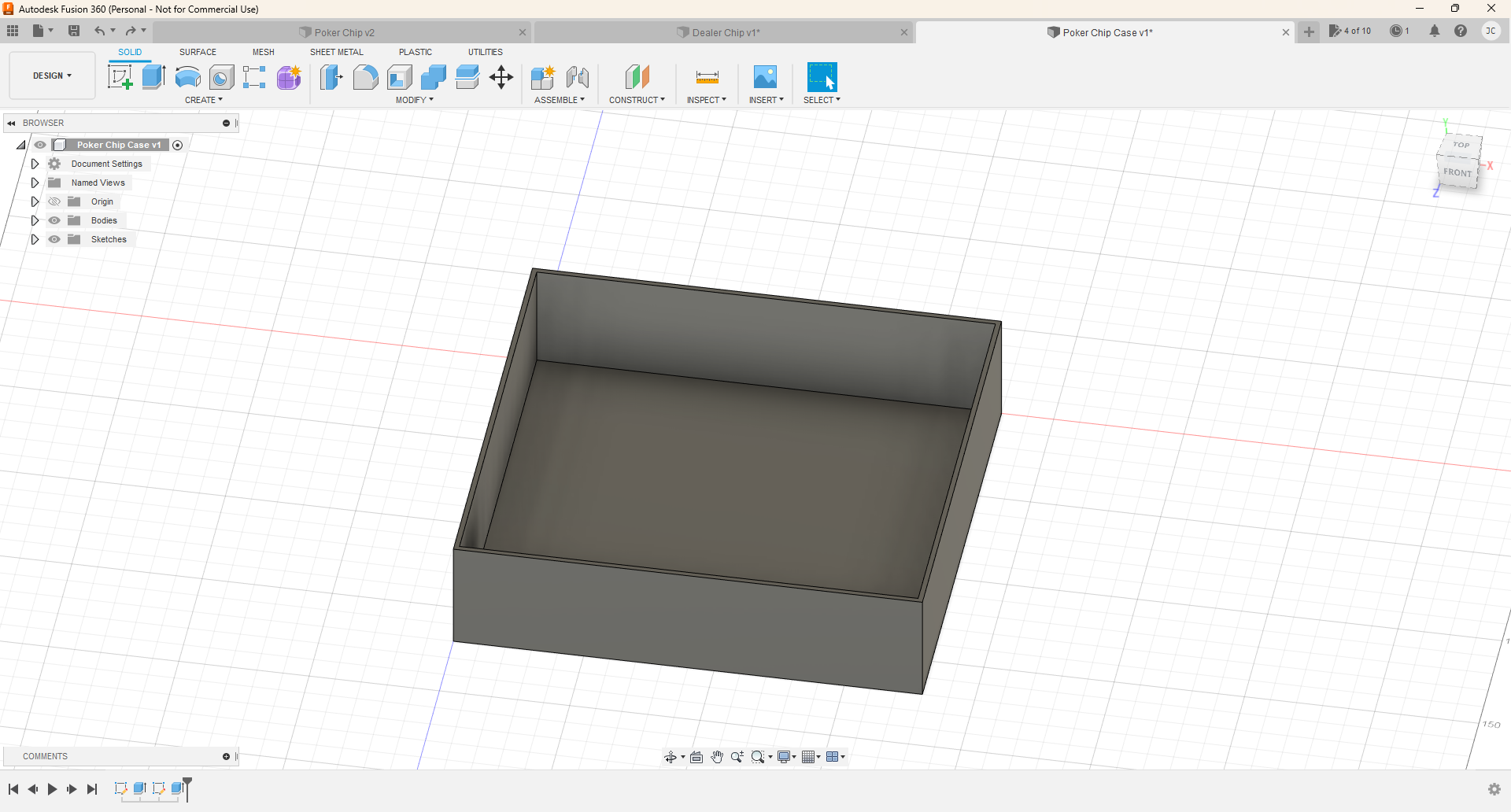Select the Move/Copy arrows tool

501,77
